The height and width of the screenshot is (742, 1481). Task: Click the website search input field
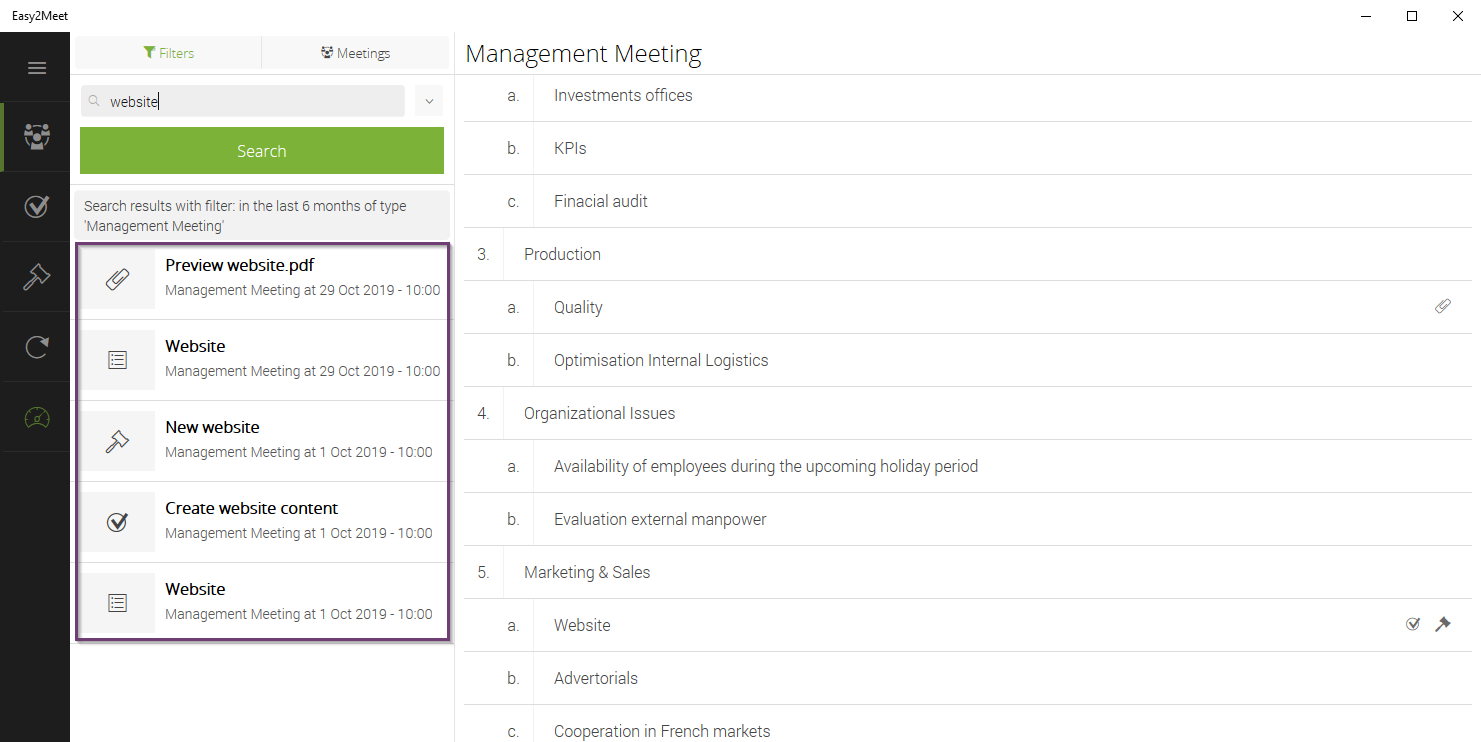pyautogui.click(x=243, y=101)
